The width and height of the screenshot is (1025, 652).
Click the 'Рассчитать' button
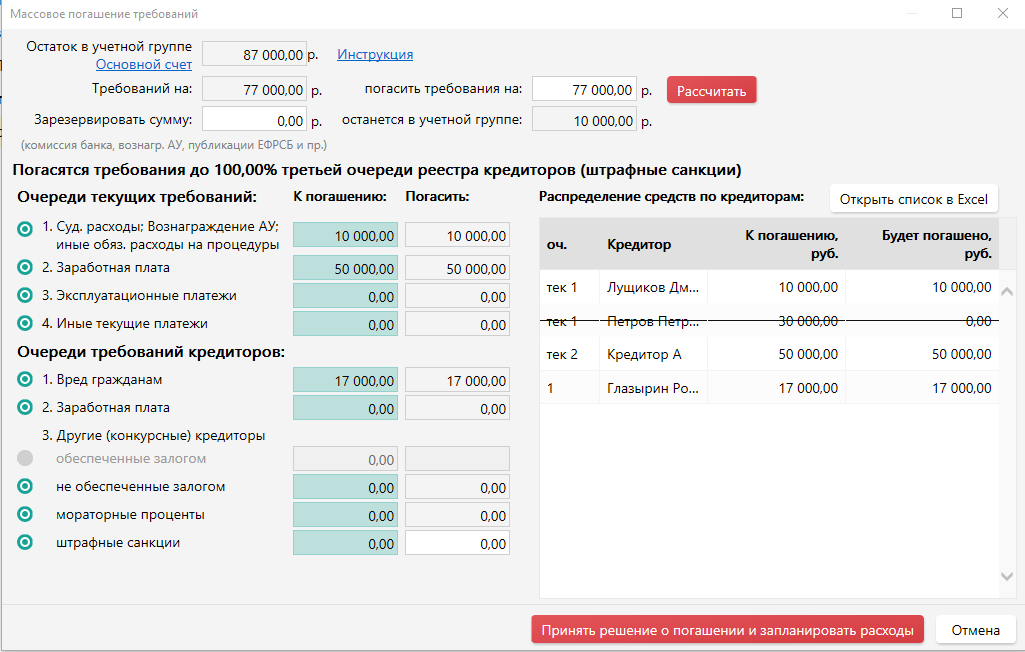click(x=711, y=90)
